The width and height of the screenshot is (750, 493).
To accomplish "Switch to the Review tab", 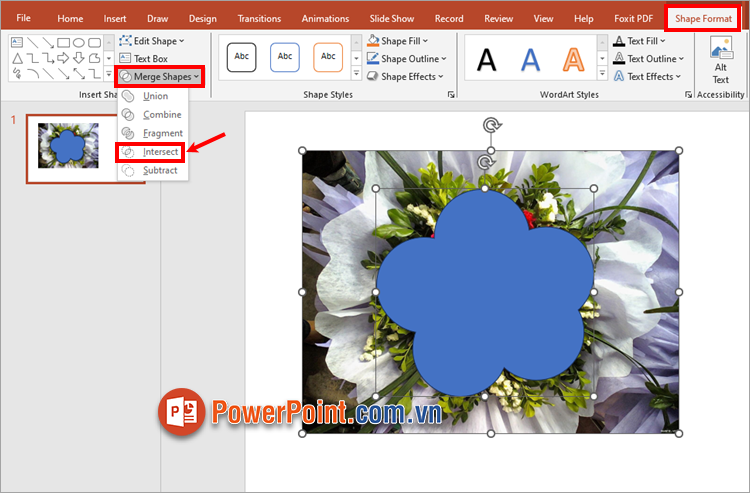I will click(x=498, y=19).
